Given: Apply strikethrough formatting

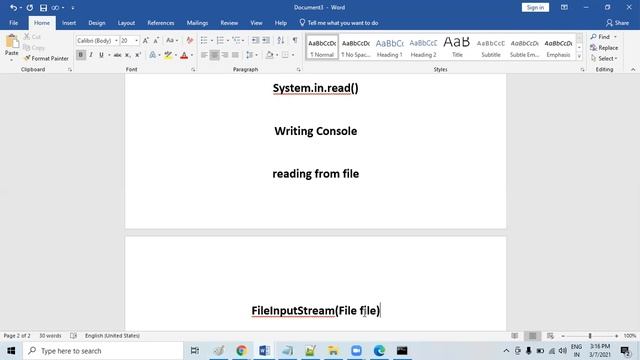Looking at the screenshot, I should [117, 55].
